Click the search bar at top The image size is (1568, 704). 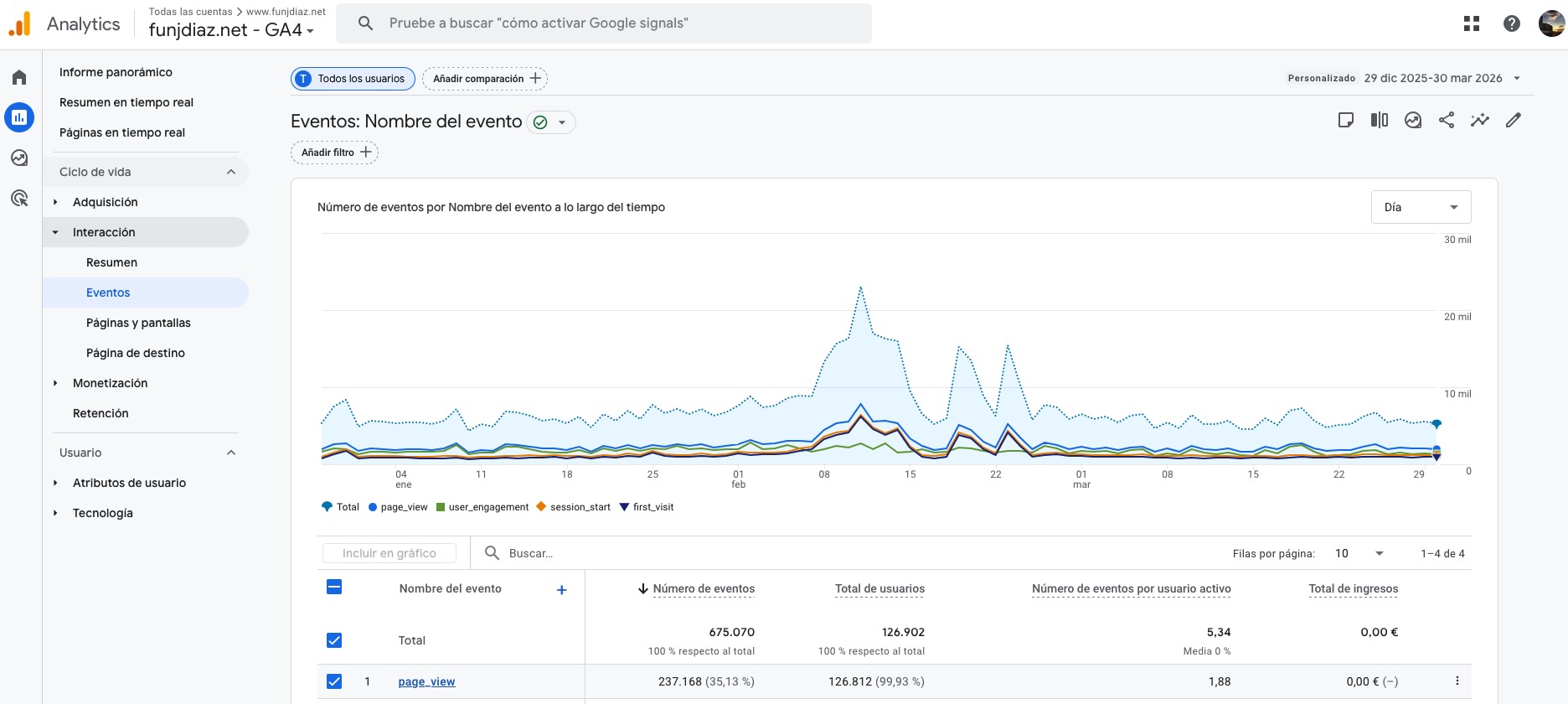pyautogui.click(x=603, y=23)
